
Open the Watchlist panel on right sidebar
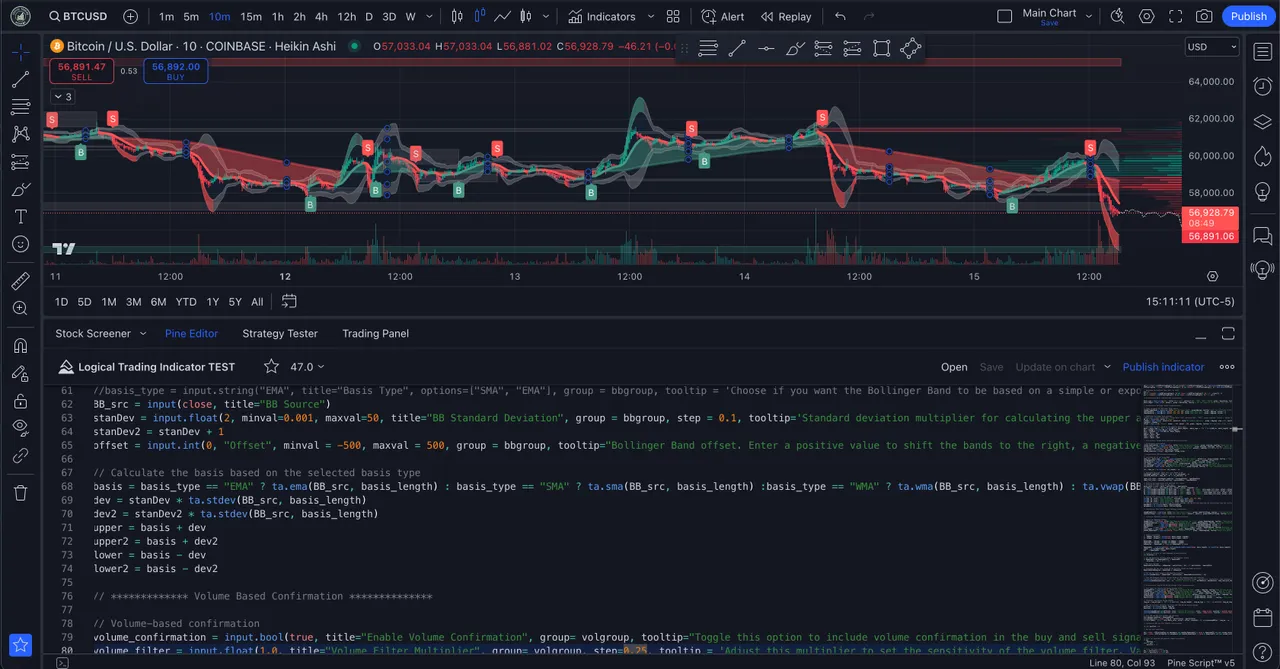coord(1262,52)
